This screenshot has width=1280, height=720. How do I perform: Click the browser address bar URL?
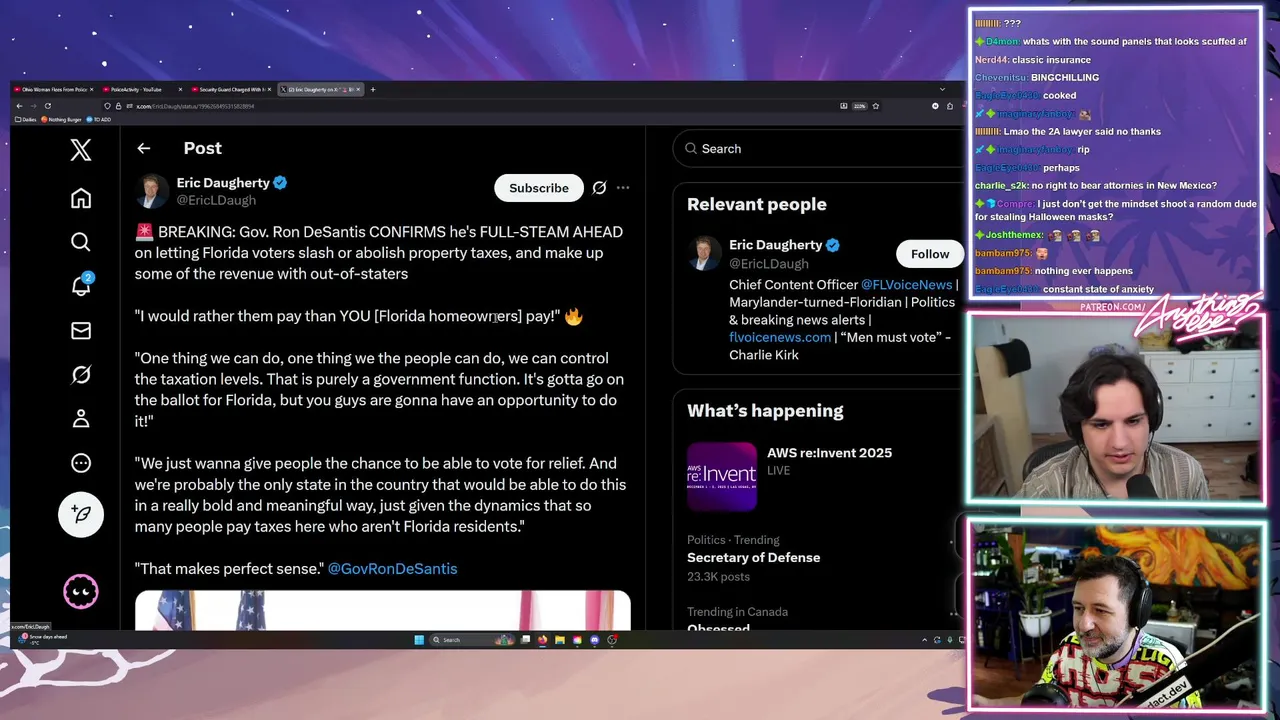tap(195, 106)
